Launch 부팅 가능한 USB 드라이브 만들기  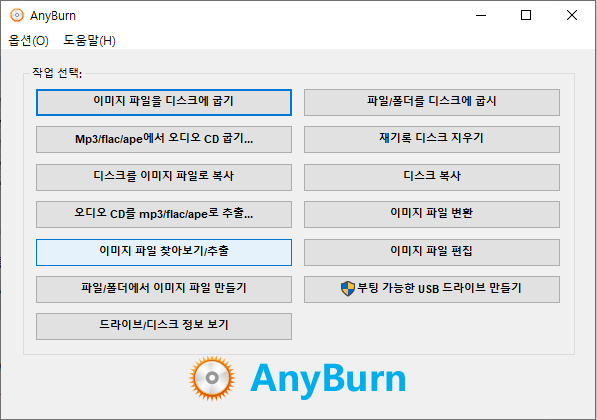(432, 289)
